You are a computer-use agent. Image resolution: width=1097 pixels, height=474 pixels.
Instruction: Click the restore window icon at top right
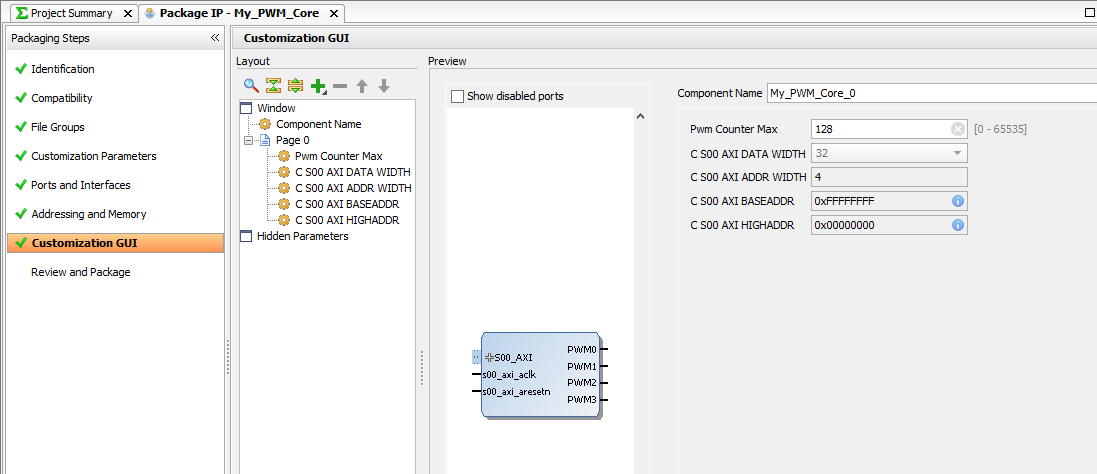tap(1088, 12)
